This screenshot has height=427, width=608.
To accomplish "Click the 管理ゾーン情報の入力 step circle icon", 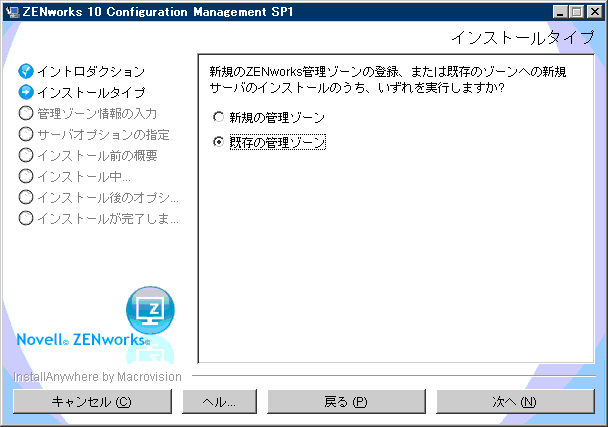I will 26,113.
